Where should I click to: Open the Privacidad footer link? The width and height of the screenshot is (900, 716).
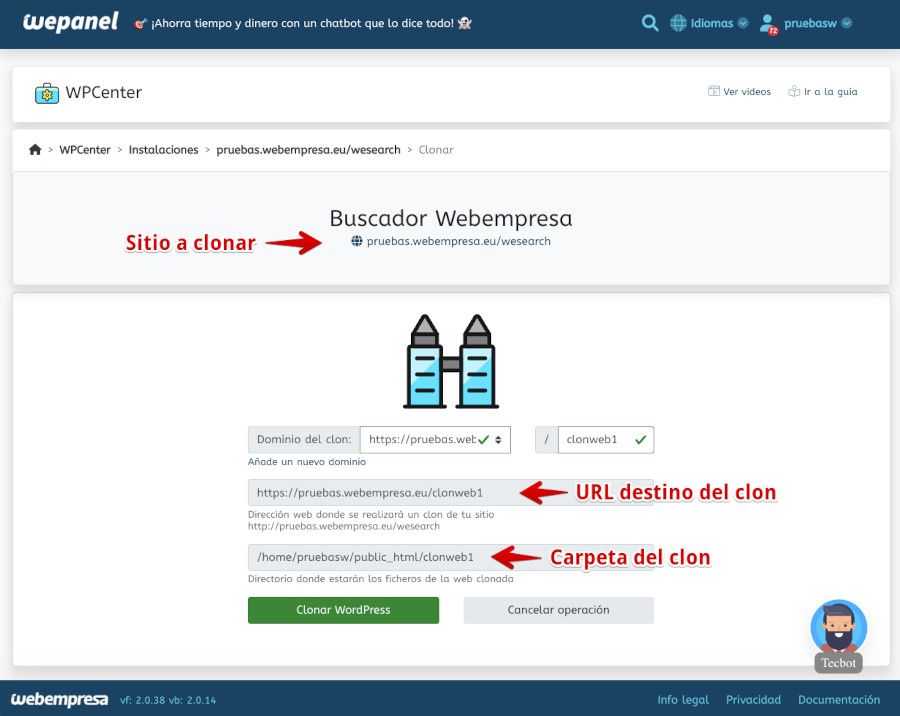(x=753, y=699)
